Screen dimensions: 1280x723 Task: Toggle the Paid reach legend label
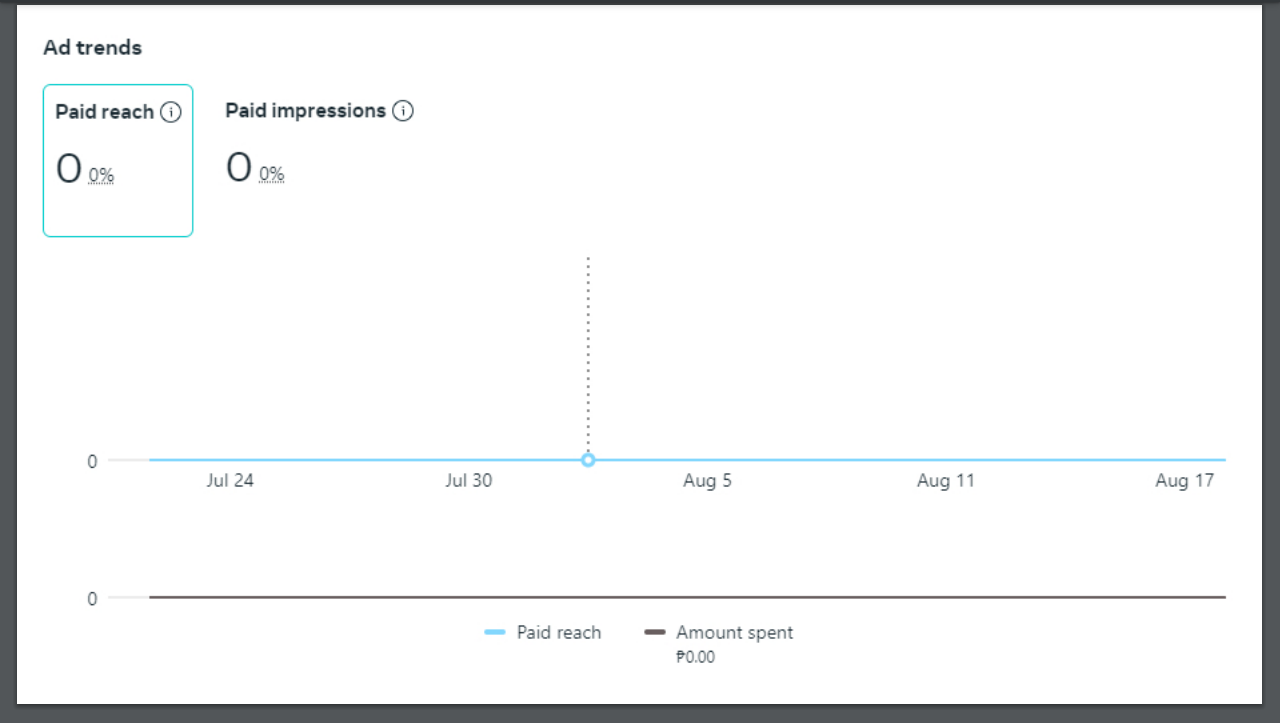pyautogui.click(x=559, y=632)
